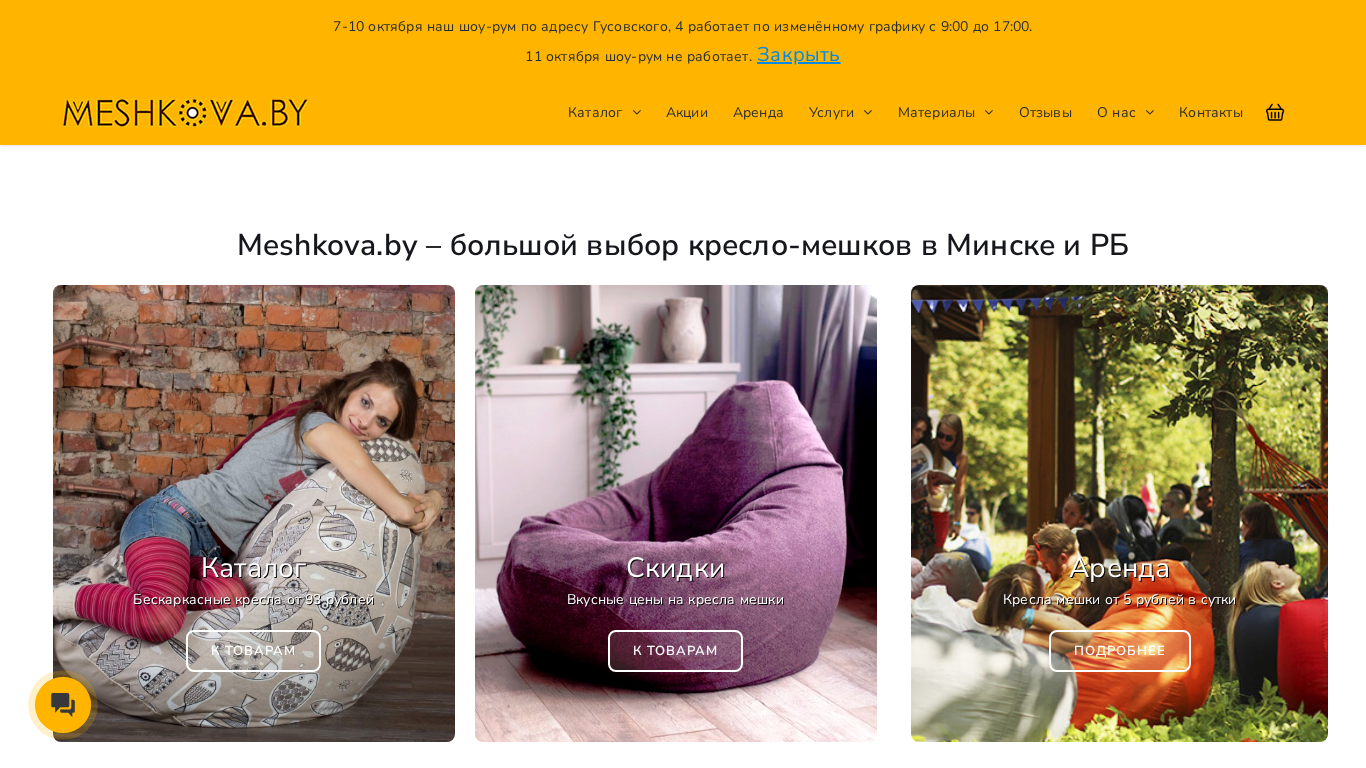Click ПОДРОБНЕЕ button under Аренда
Viewport: 1366px width, 768px height.
pos(1119,651)
